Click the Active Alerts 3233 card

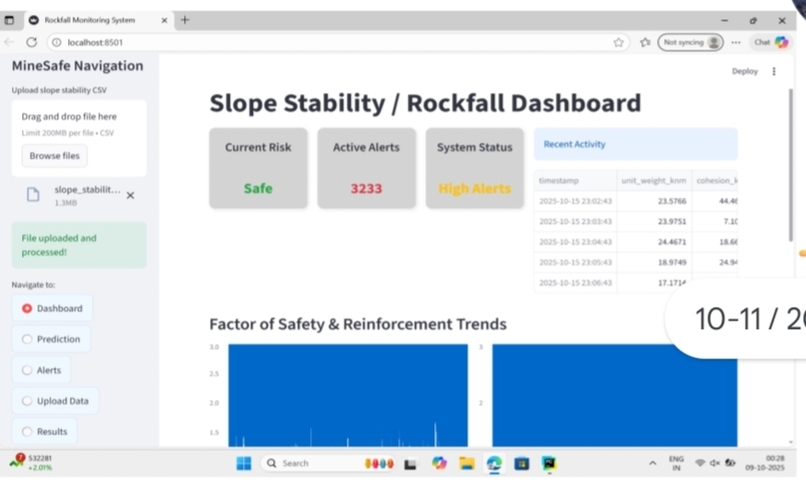pyautogui.click(x=367, y=168)
